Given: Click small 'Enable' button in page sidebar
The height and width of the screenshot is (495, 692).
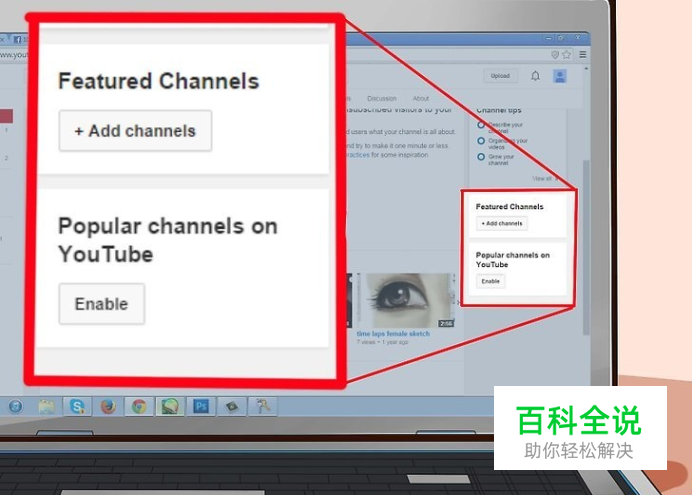Looking at the screenshot, I should (490, 281).
